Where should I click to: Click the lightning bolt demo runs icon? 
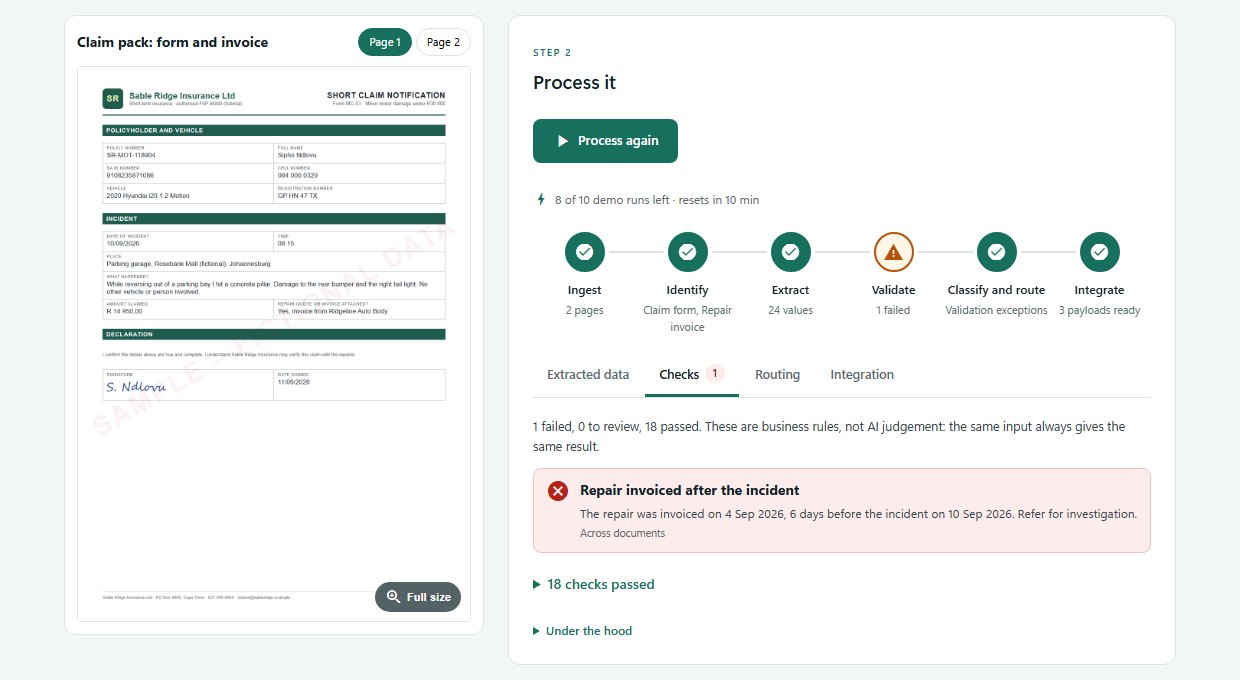pos(541,199)
